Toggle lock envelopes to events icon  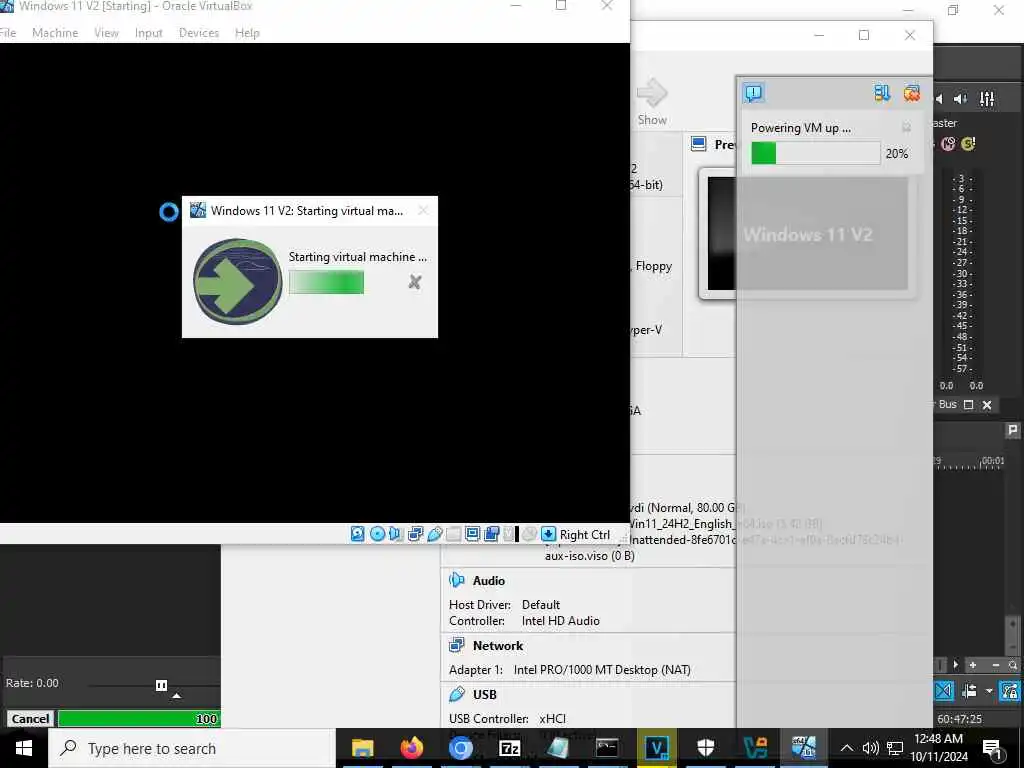point(1010,690)
